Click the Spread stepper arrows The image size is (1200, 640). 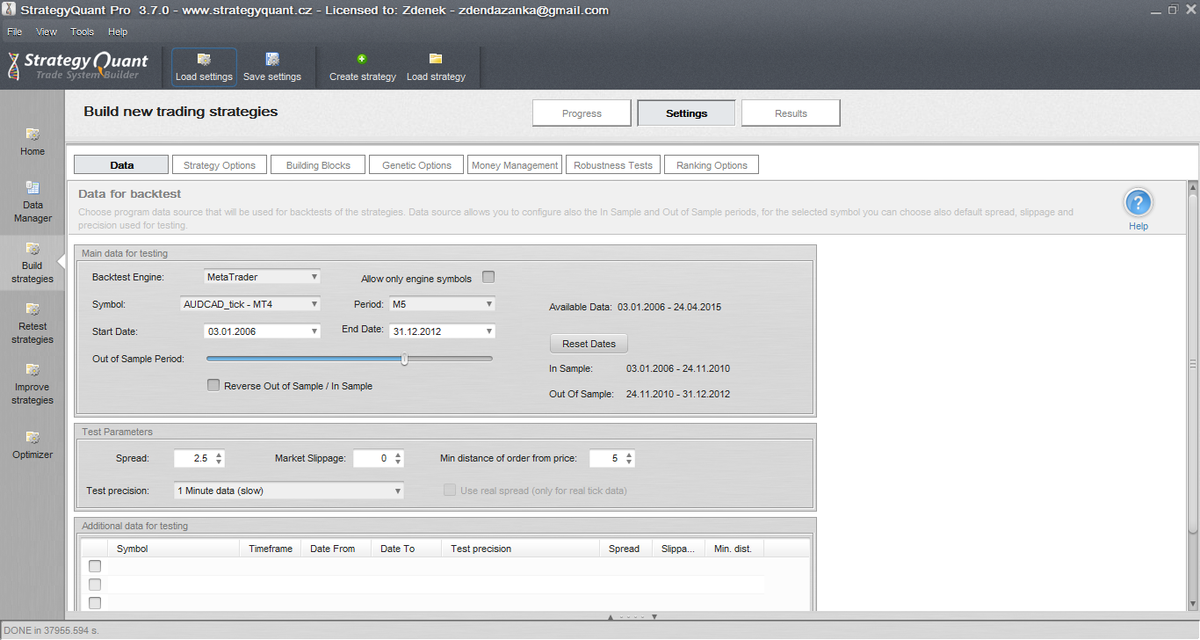[219, 458]
